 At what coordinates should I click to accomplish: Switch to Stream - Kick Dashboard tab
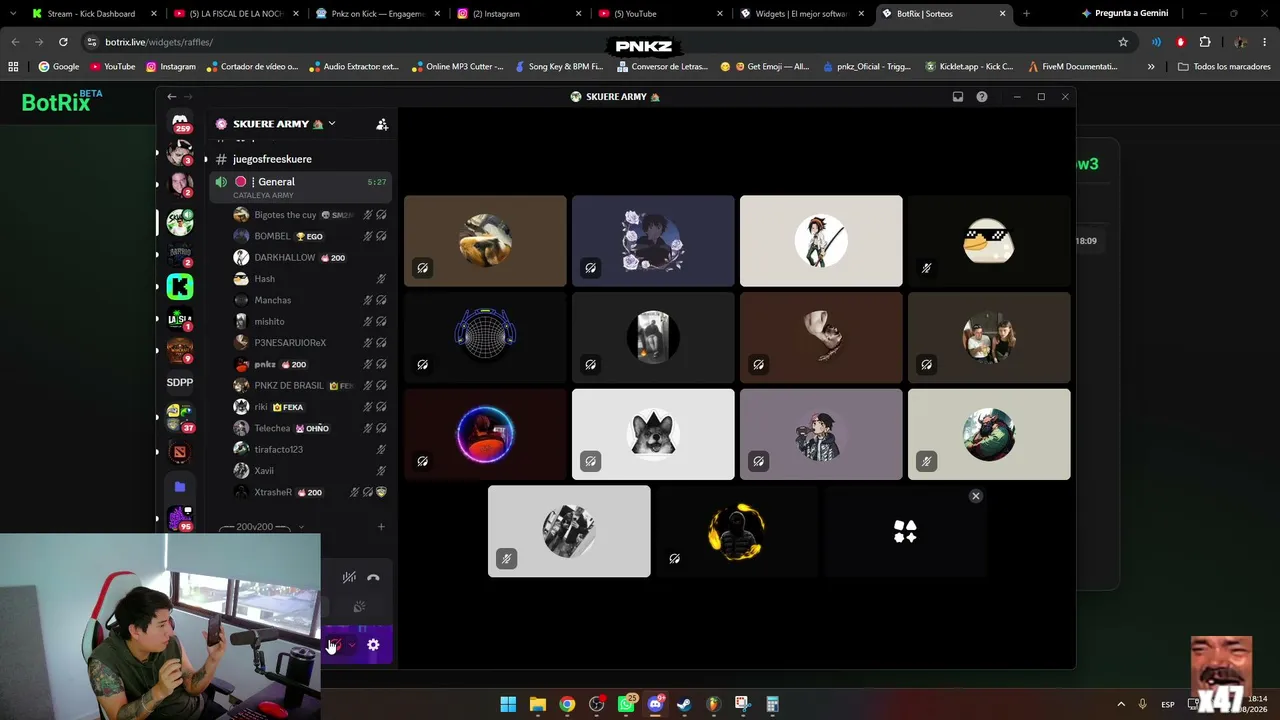pyautogui.click(x=95, y=14)
